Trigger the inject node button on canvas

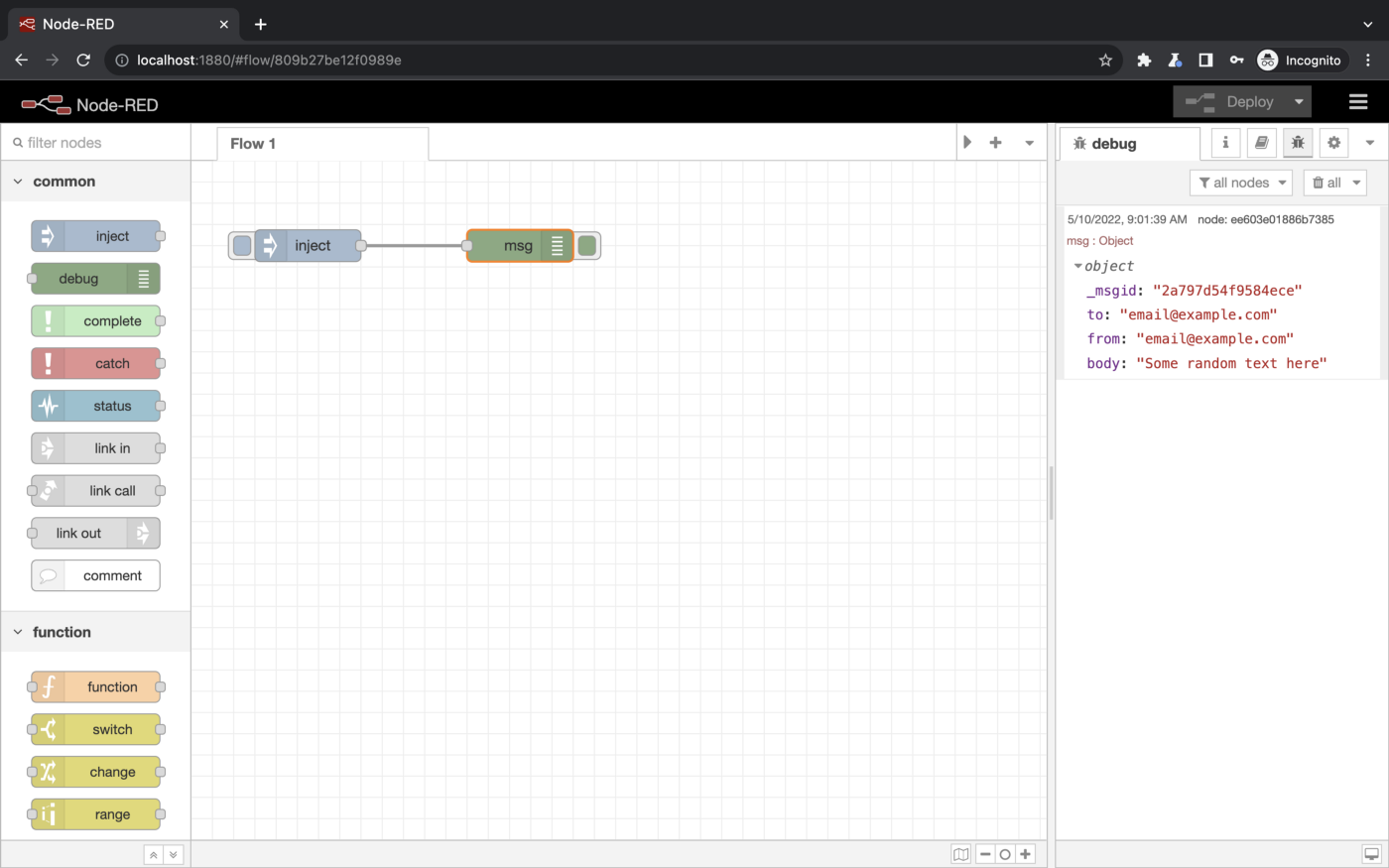[x=241, y=246]
